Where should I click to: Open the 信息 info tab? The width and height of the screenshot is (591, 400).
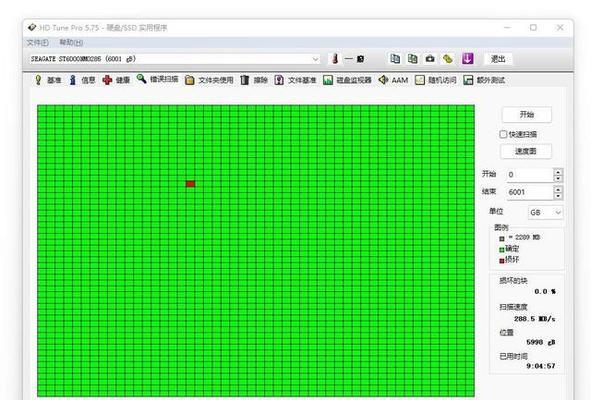[x=83, y=80]
